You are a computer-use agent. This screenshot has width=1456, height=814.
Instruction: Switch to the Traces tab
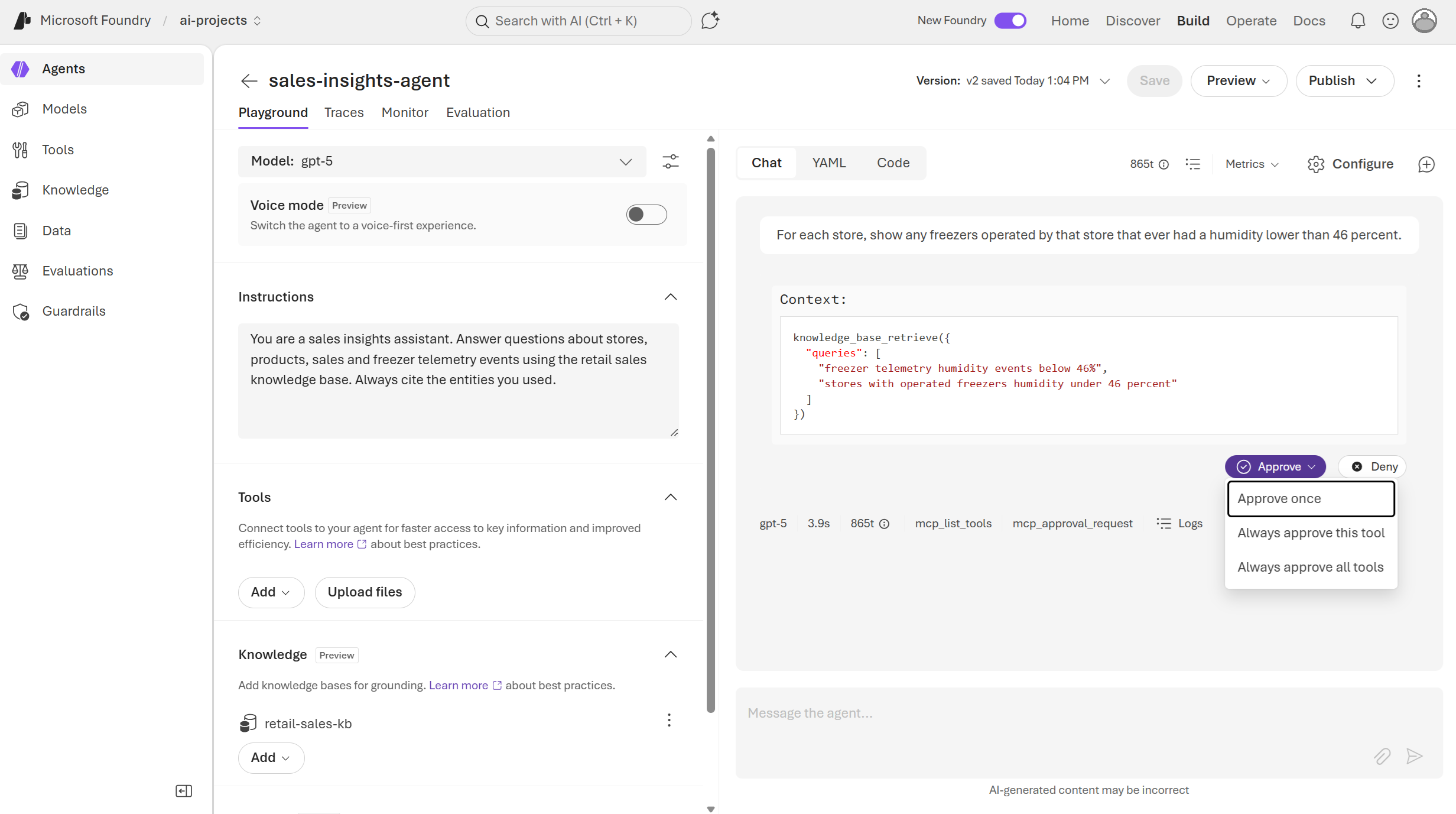pos(344,113)
